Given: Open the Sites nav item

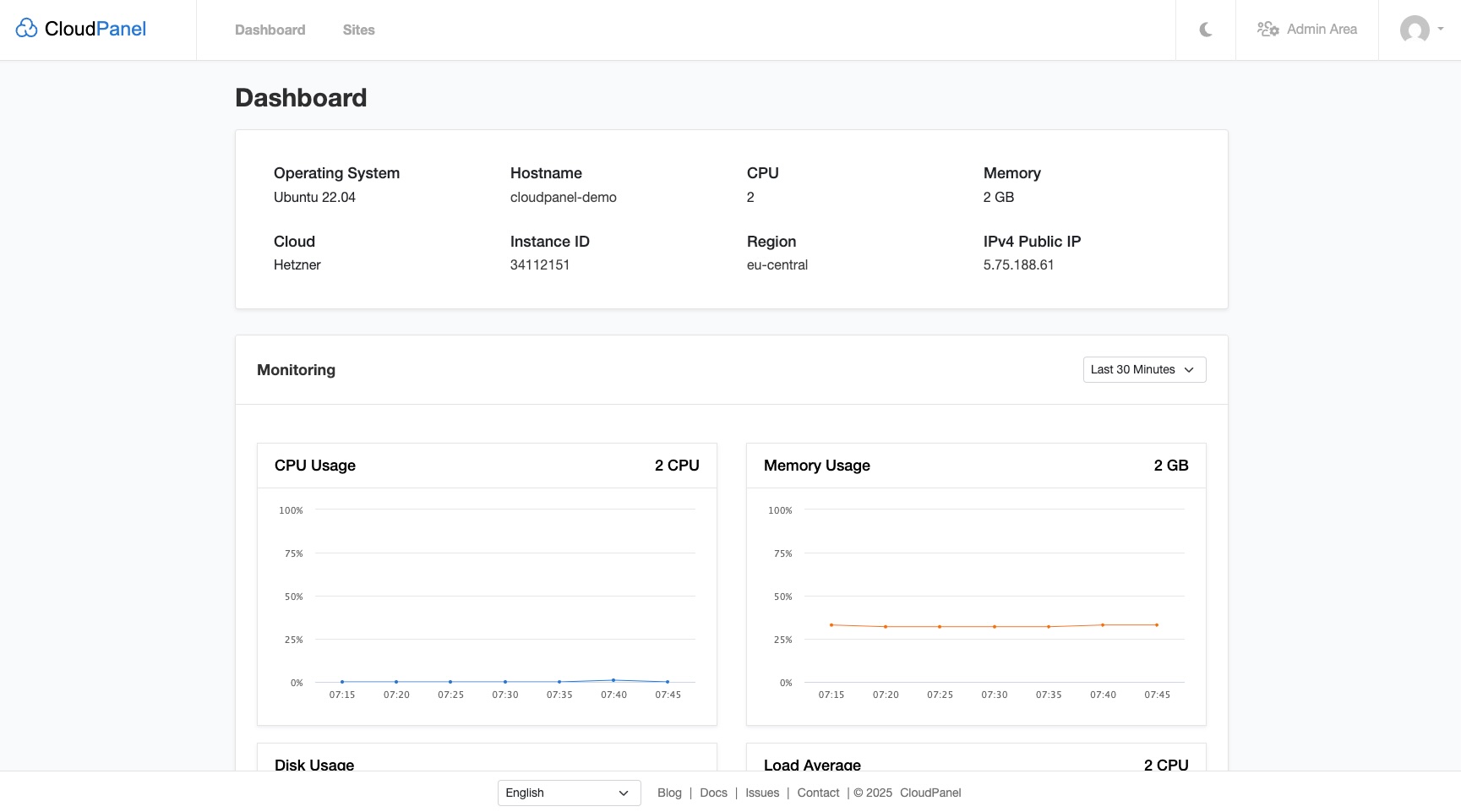Looking at the screenshot, I should point(358,30).
